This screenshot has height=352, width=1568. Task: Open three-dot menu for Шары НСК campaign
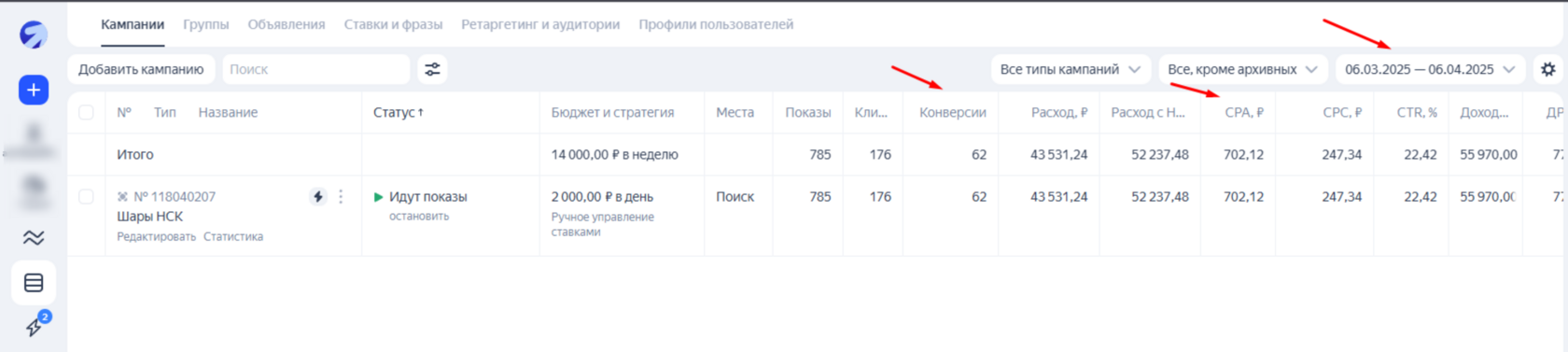(x=341, y=196)
